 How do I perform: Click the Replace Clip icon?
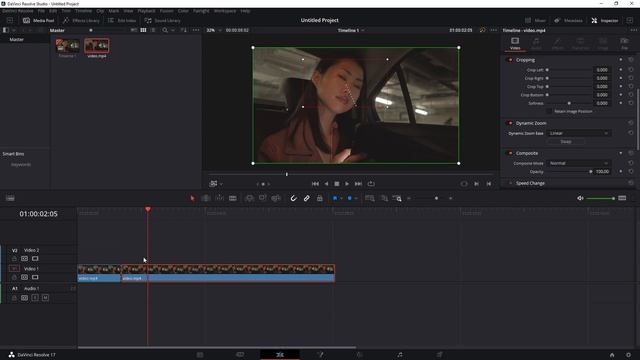276,198
